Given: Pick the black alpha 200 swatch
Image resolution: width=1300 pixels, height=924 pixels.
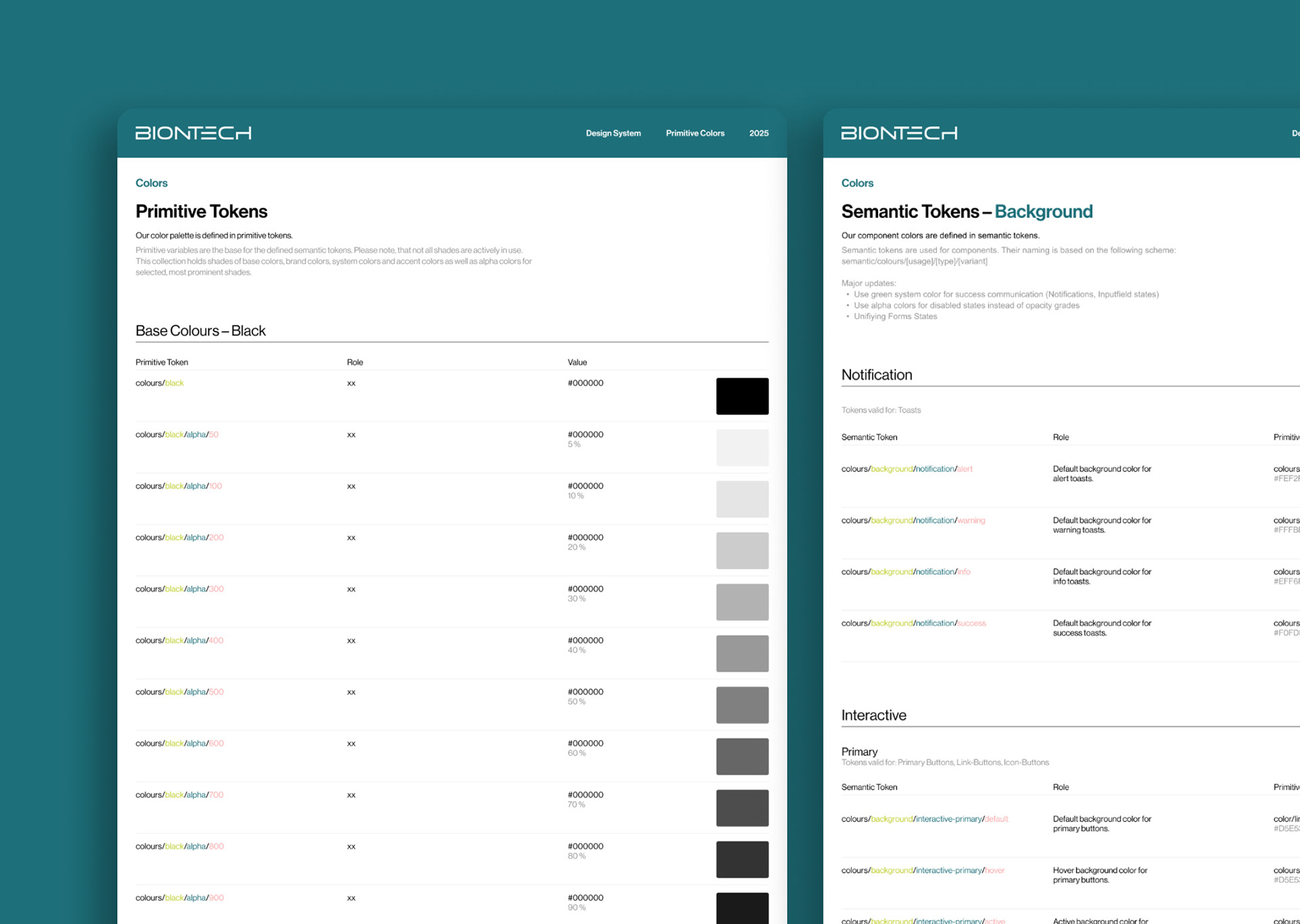Looking at the screenshot, I should [742, 550].
